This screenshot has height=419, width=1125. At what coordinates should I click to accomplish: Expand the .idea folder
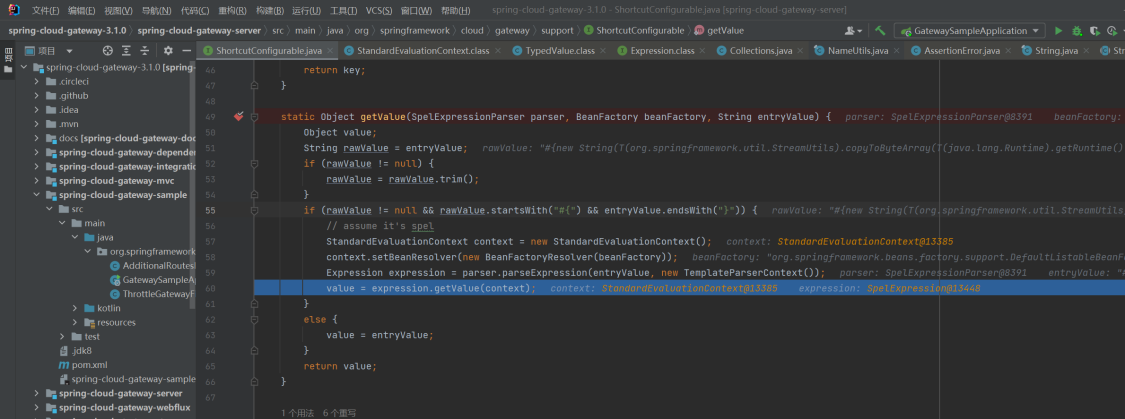point(37,110)
